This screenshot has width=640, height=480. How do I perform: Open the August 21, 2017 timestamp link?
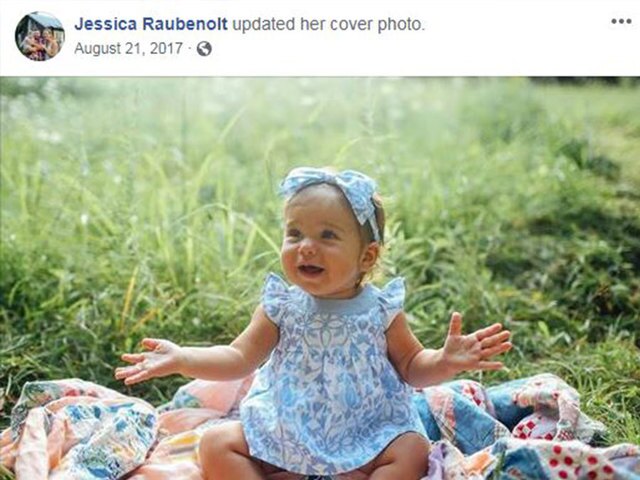(128, 49)
